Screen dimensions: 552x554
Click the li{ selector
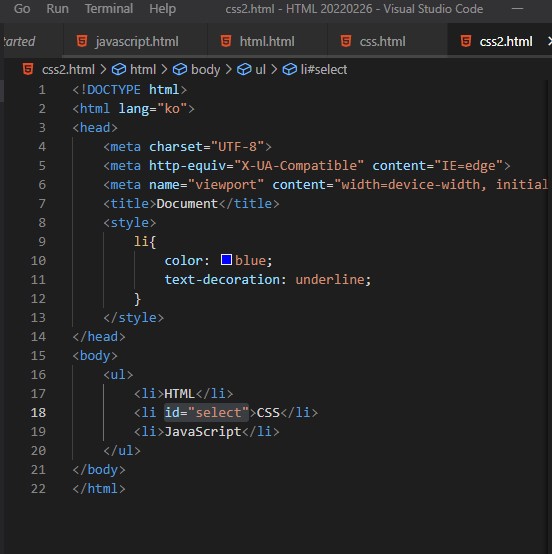pyautogui.click(x=145, y=242)
